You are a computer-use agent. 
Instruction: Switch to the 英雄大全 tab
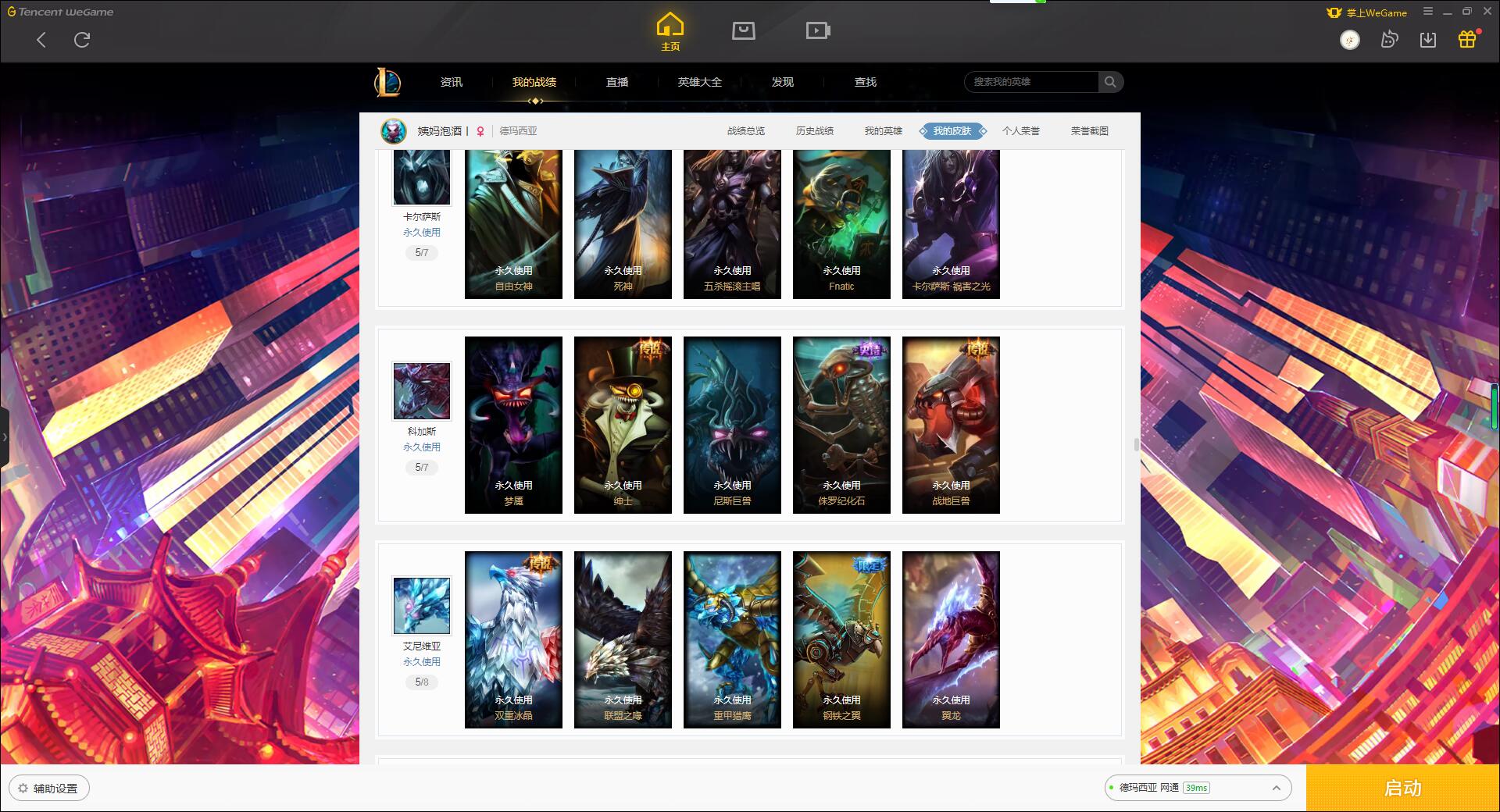(700, 82)
